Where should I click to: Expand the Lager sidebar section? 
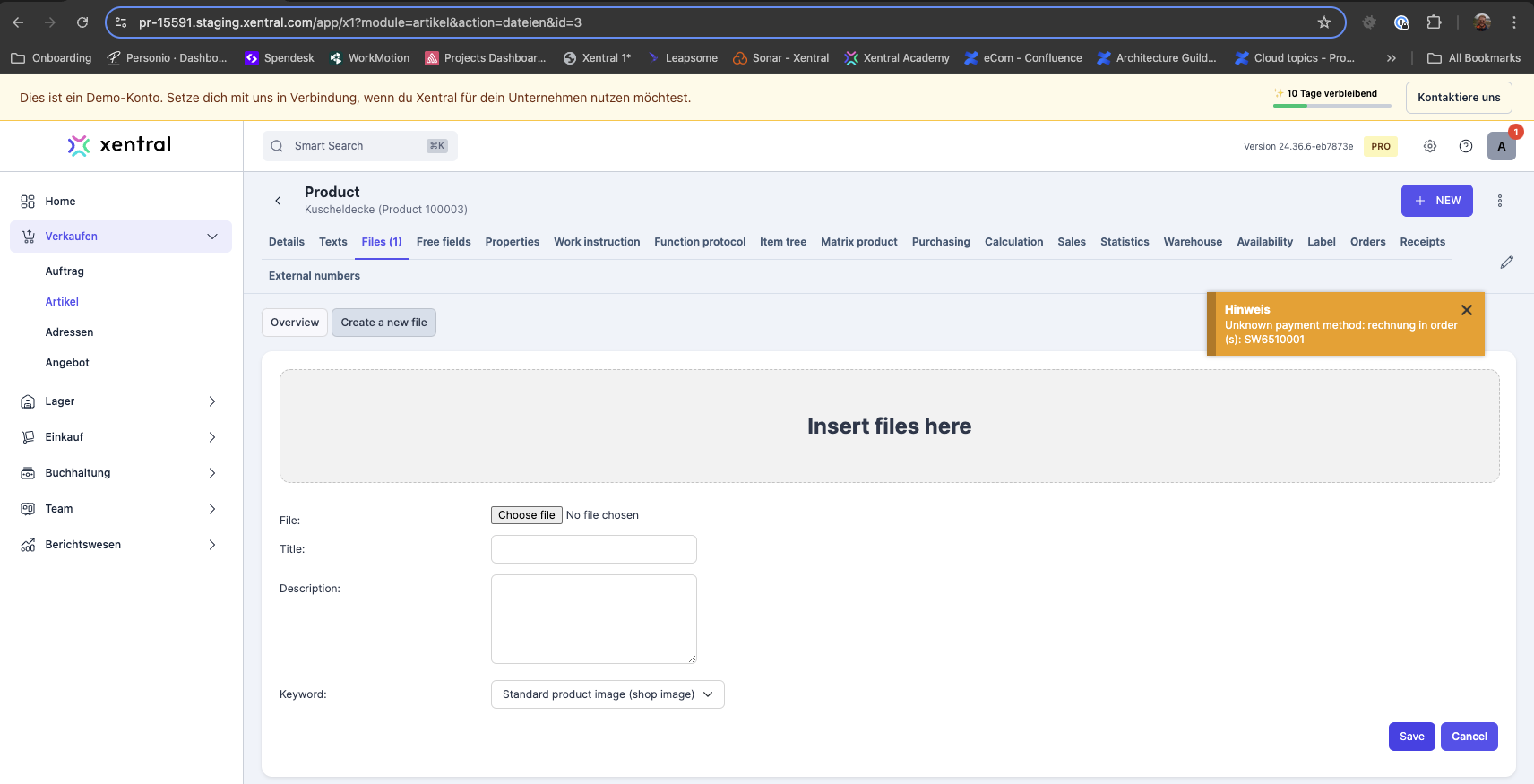(211, 401)
